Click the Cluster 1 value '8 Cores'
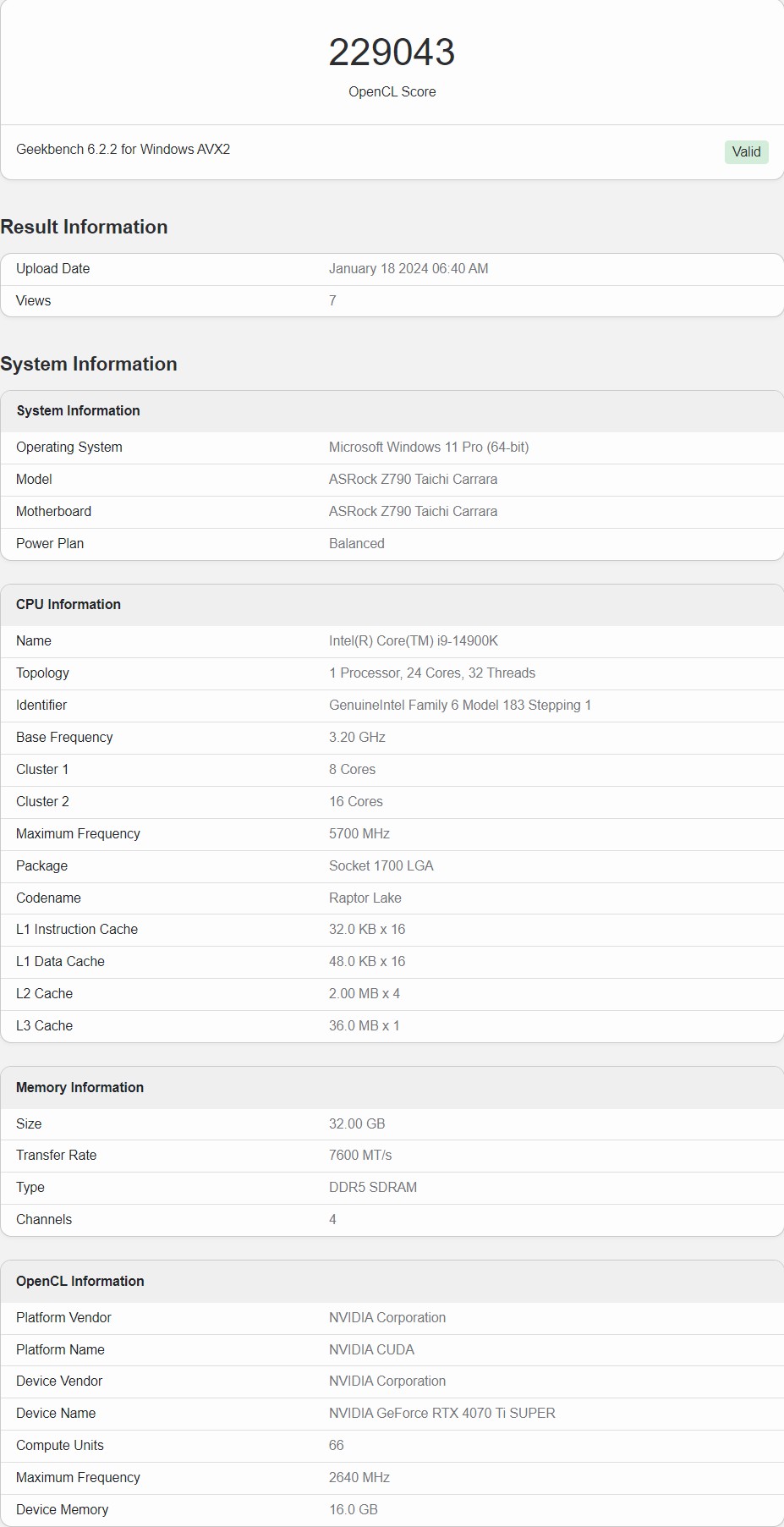784x1527 pixels. (352, 769)
